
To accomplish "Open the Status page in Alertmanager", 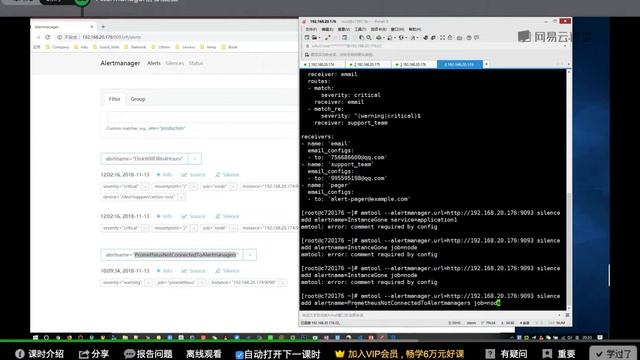I will [x=196, y=63].
